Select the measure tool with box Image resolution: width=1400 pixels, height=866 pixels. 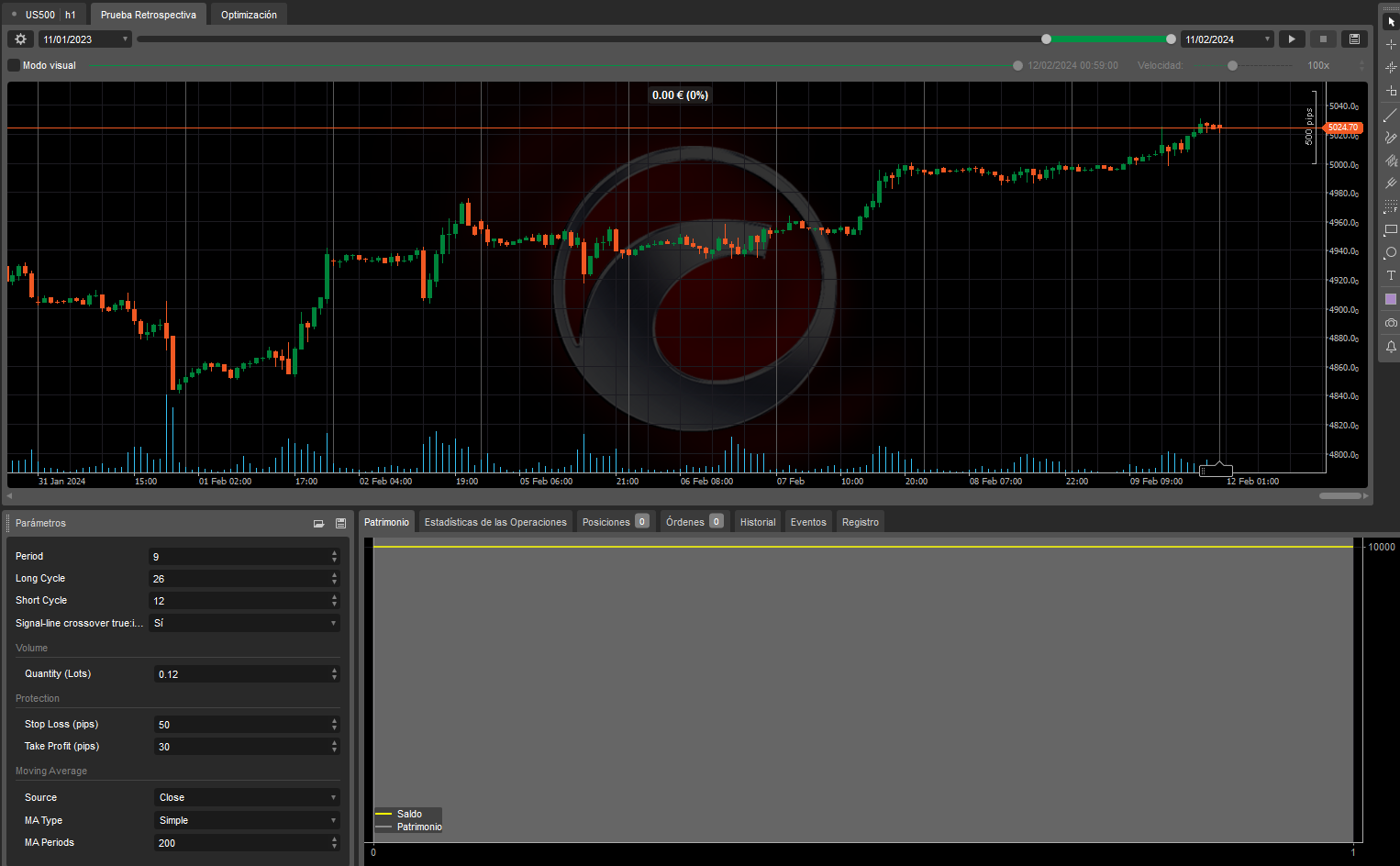point(1391,91)
